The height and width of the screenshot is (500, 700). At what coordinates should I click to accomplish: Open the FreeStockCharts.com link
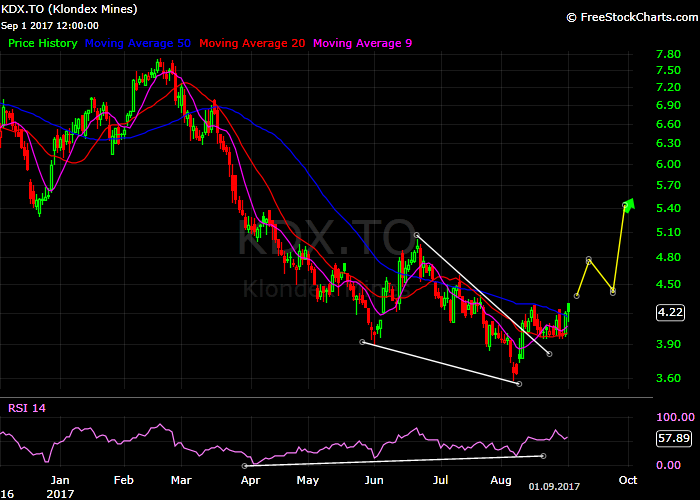pos(636,18)
